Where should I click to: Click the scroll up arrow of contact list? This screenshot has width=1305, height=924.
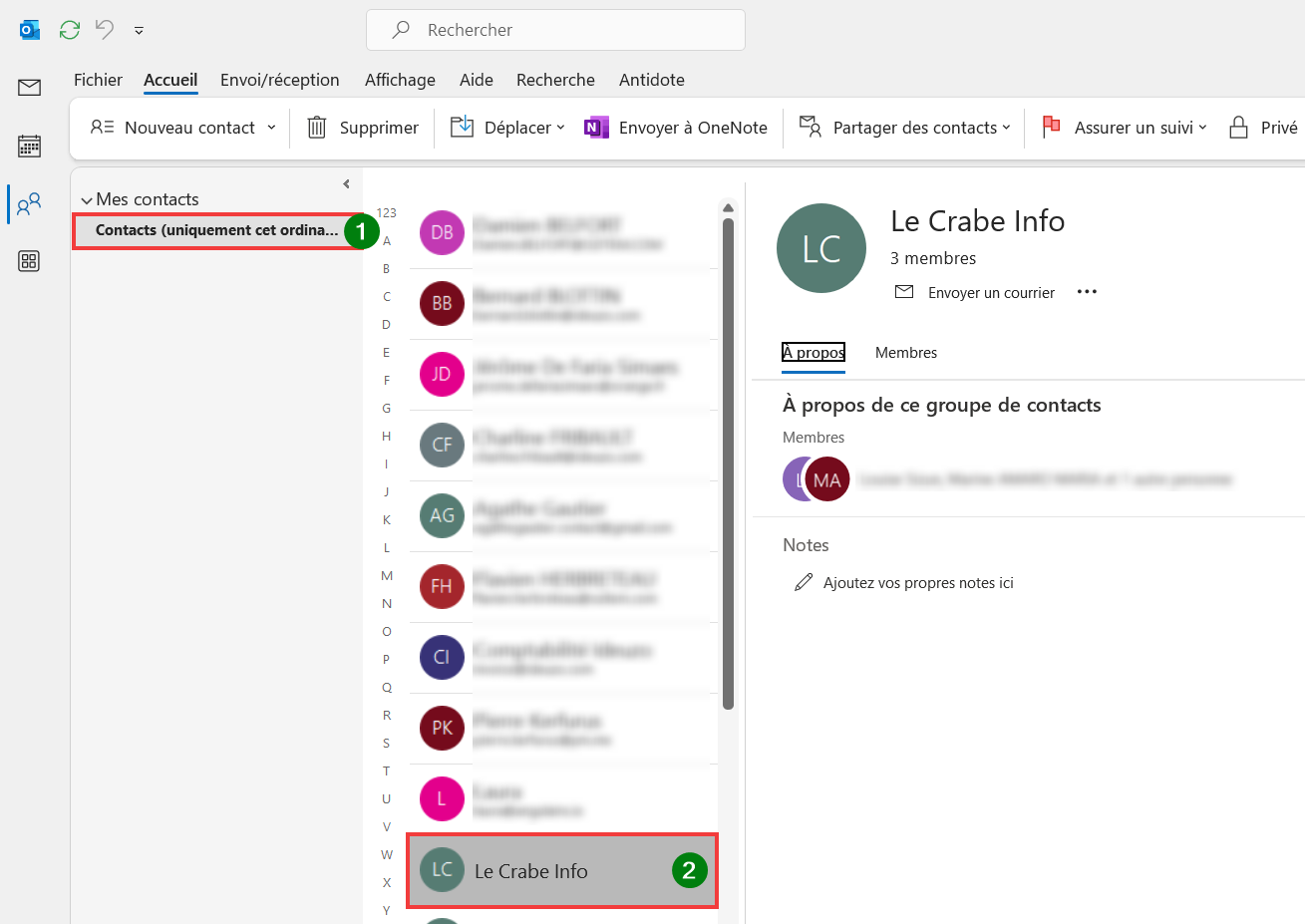tap(728, 207)
